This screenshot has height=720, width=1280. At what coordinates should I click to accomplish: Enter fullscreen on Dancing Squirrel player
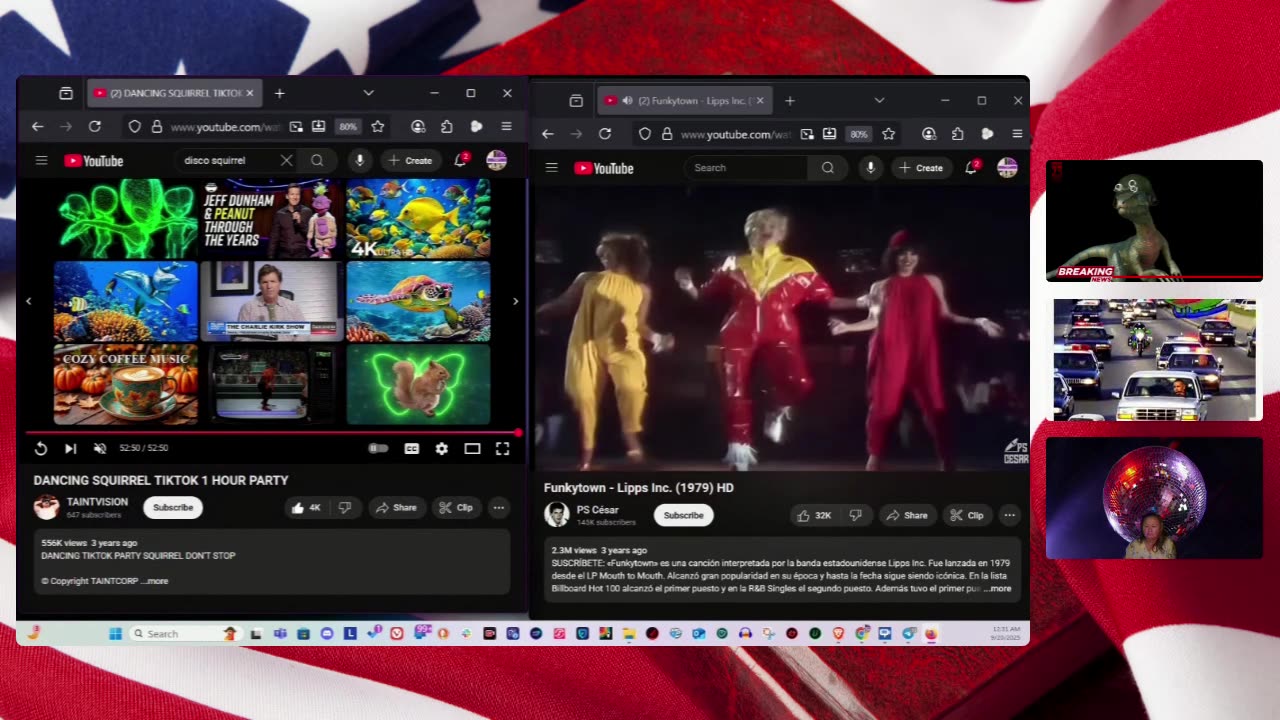(502, 449)
